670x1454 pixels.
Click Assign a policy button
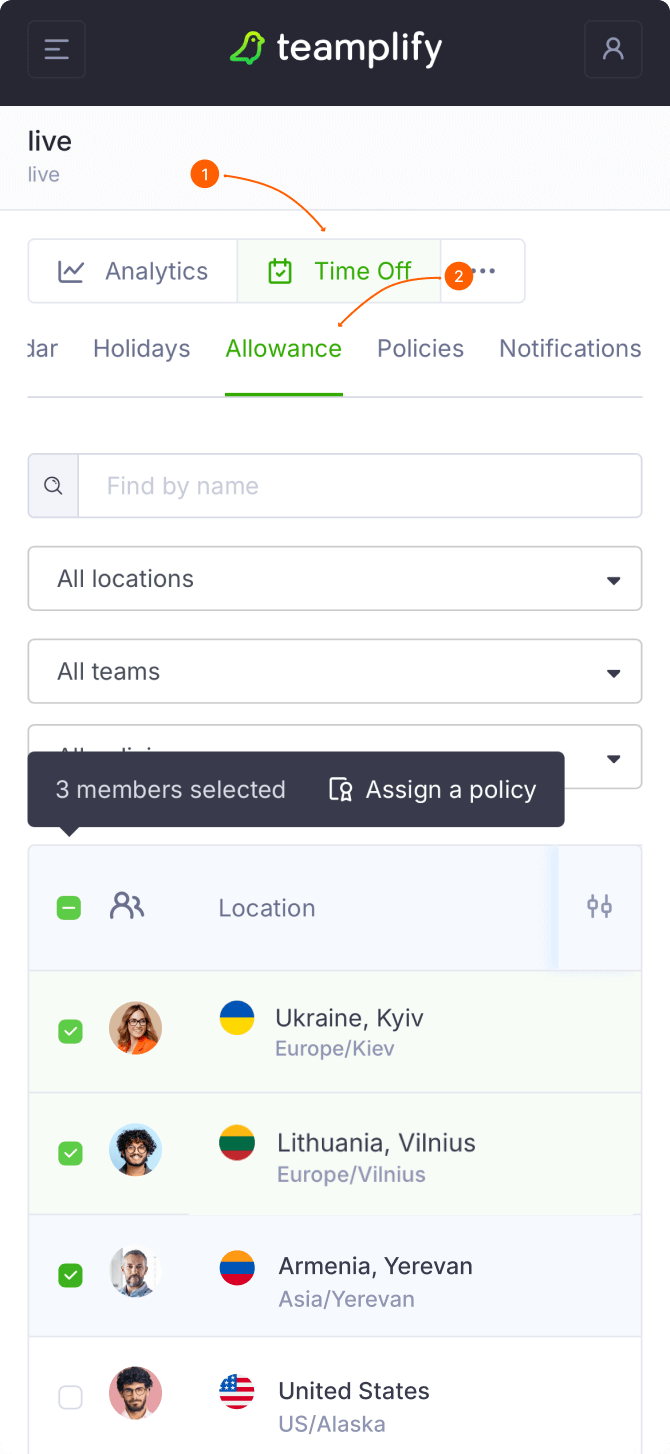click(x=433, y=790)
